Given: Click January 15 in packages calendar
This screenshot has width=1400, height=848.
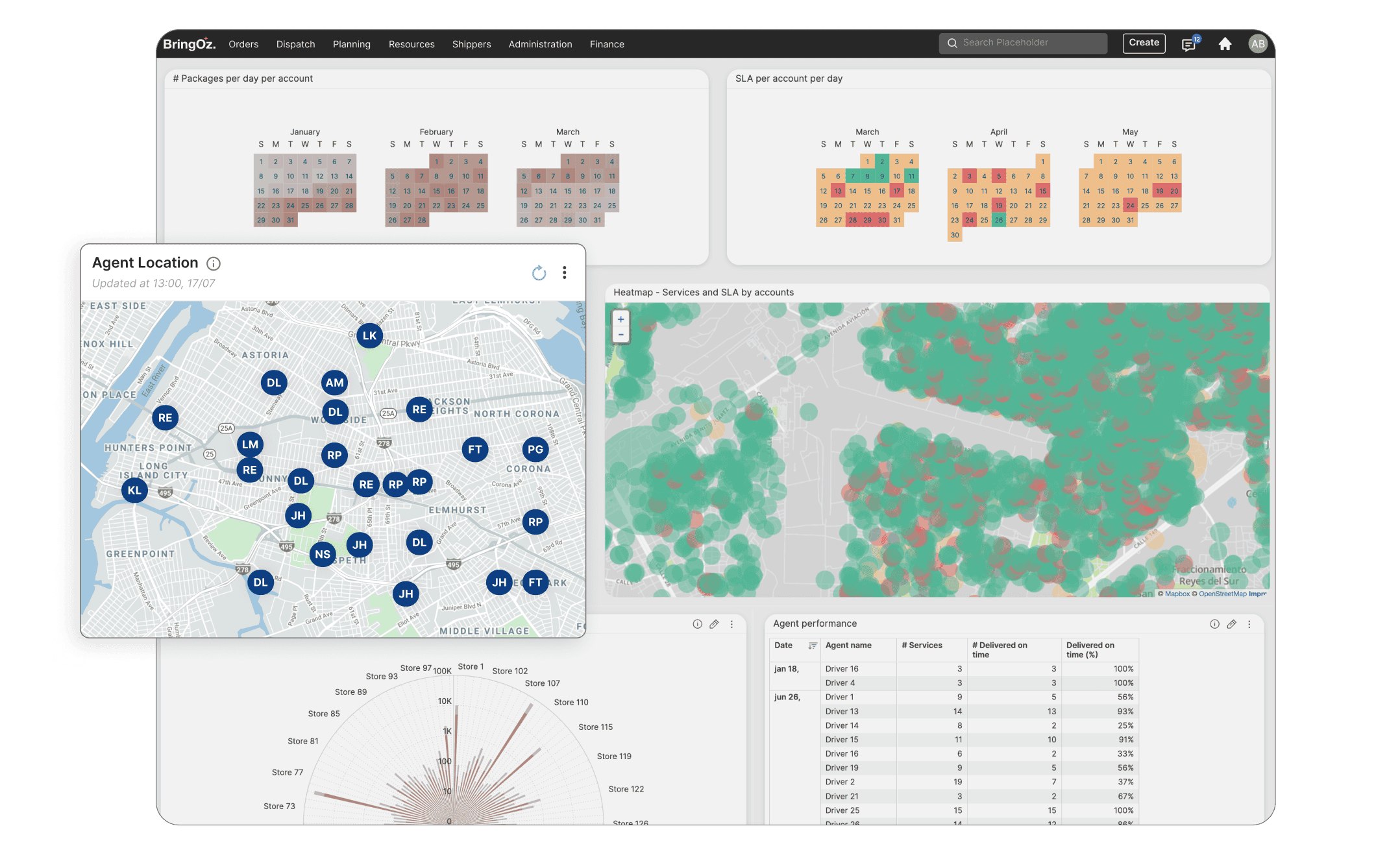Looking at the screenshot, I should pos(261,191).
